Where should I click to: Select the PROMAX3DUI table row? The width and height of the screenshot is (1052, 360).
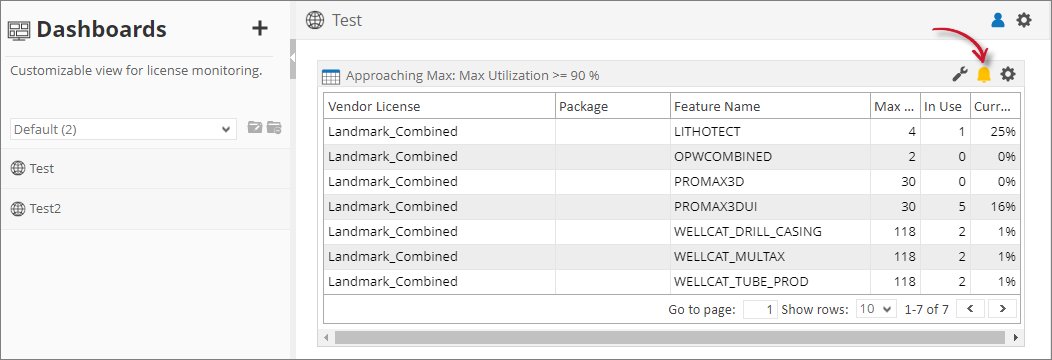(672, 206)
